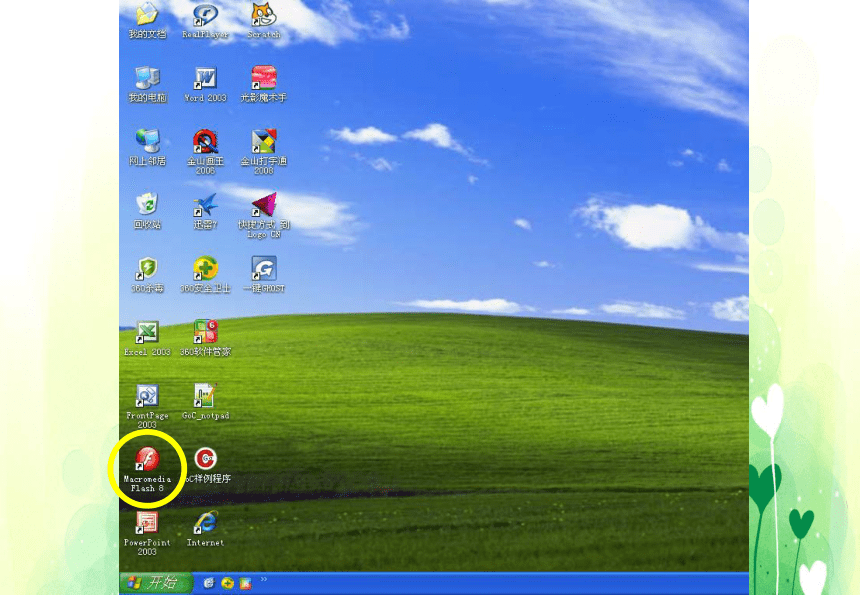The image size is (860, 595).
Task: Click the colorful third quick launch icon
Action: tap(245, 583)
